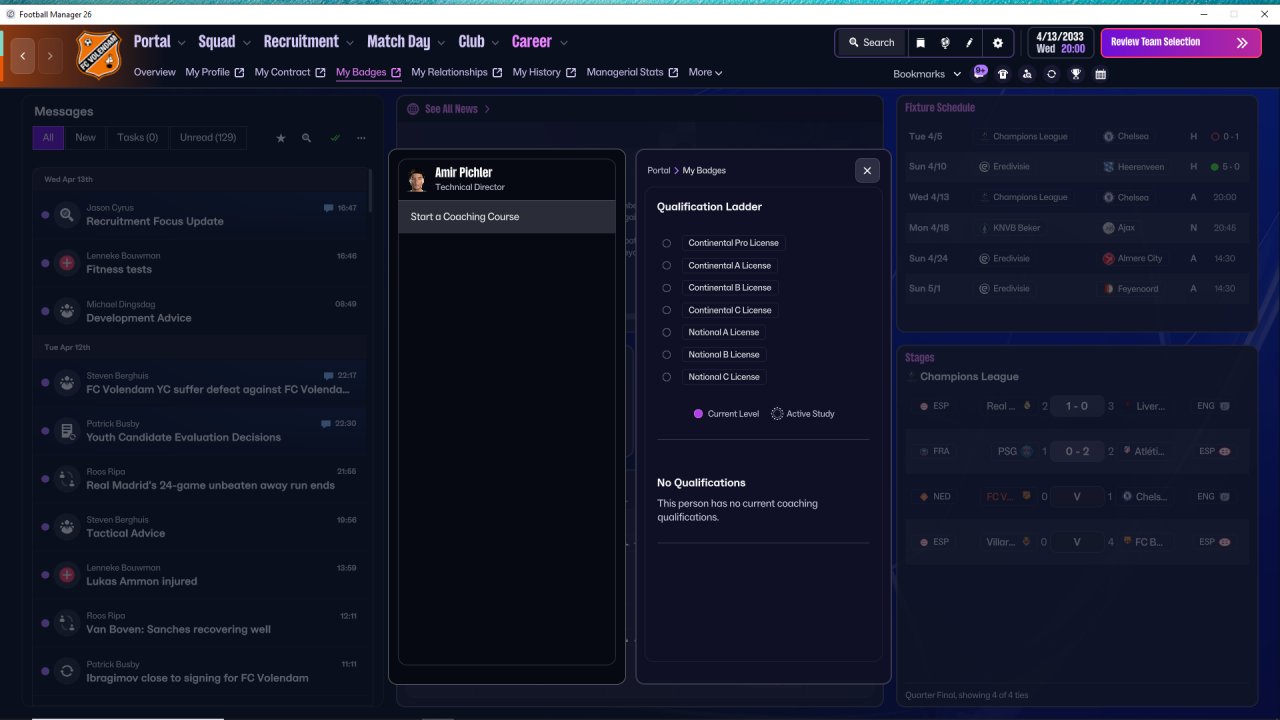Open the scouting search person icon
This screenshot has height=720, width=1280.
tap(1027, 74)
